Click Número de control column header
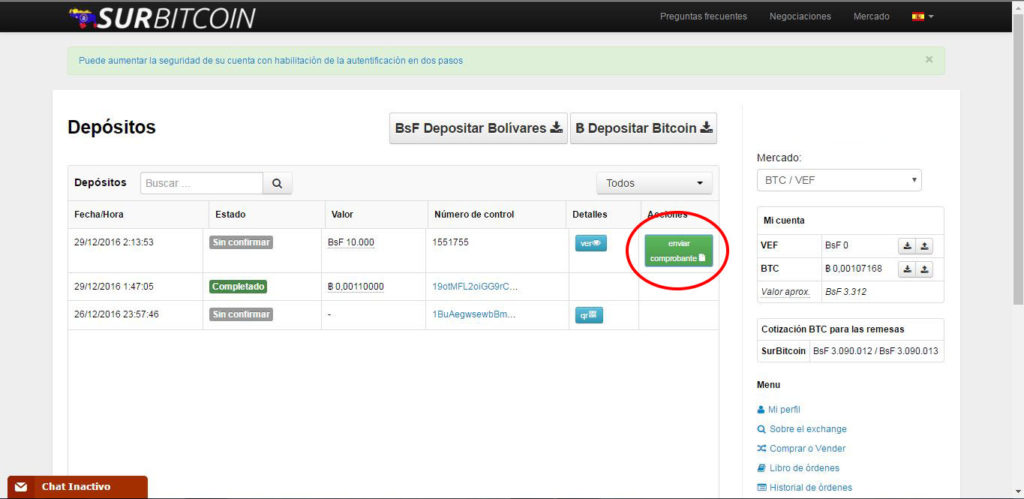Viewport: 1024px width, 499px height. [x=474, y=214]
